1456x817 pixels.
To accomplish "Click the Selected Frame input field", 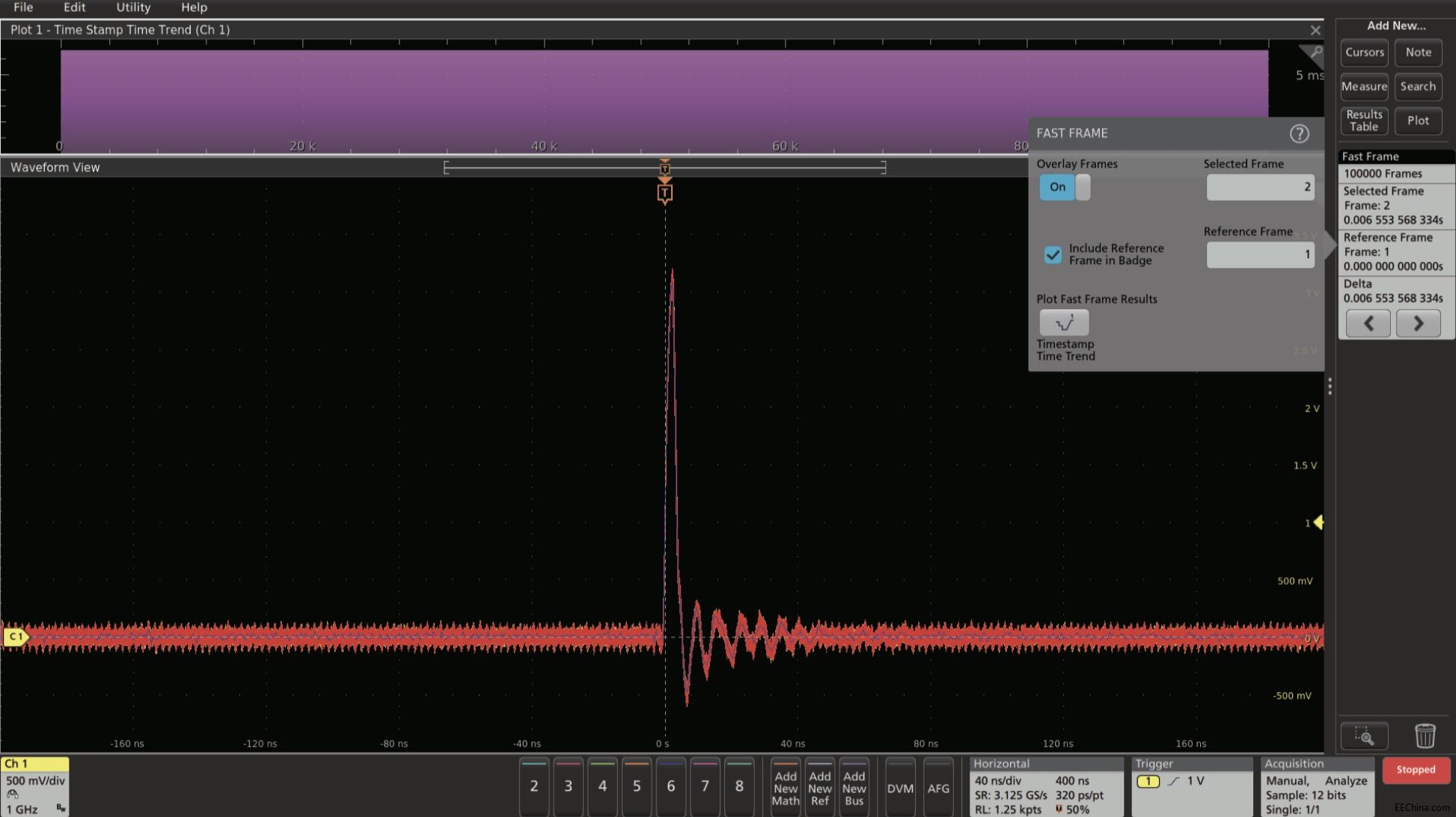I will coord(1260,187).
